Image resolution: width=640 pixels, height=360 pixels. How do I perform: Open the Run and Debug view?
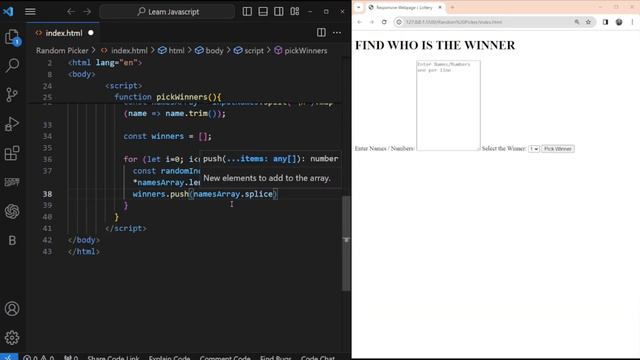(x=12, y=124)
